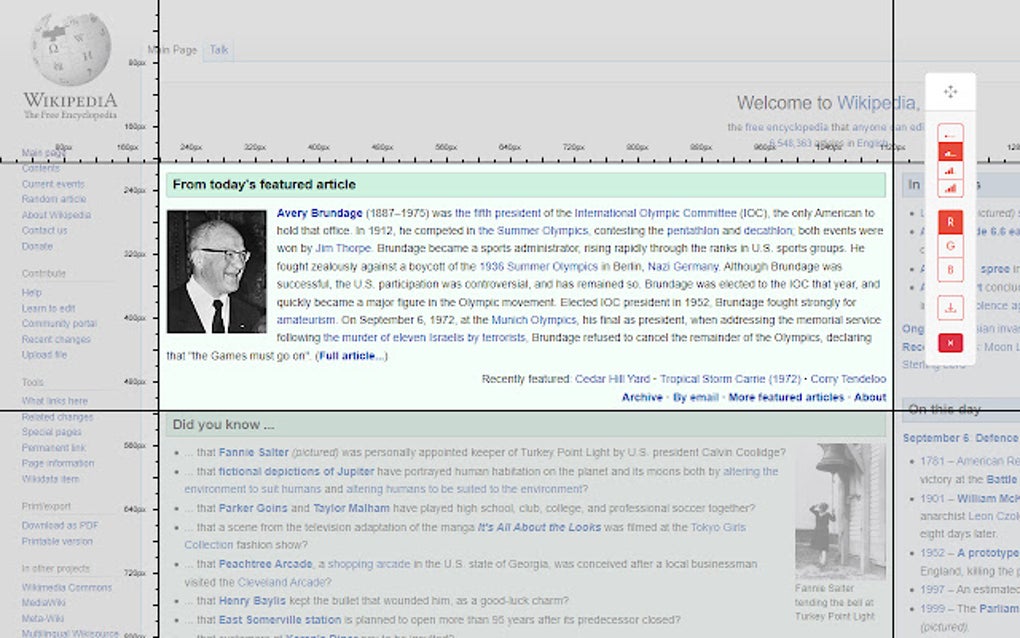This screenshot has height=638, width=1020.
Task: Open the Help link under Contribute
Action: point(31,293)
